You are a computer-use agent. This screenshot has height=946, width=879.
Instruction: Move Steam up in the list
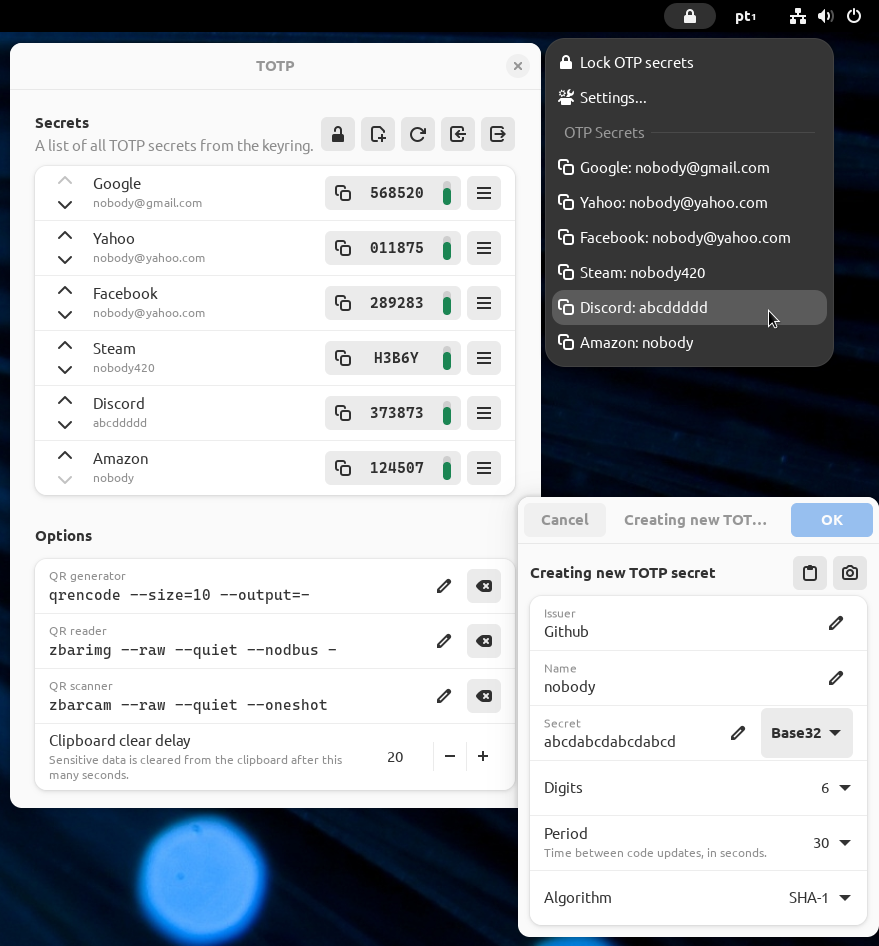point(65,346)
